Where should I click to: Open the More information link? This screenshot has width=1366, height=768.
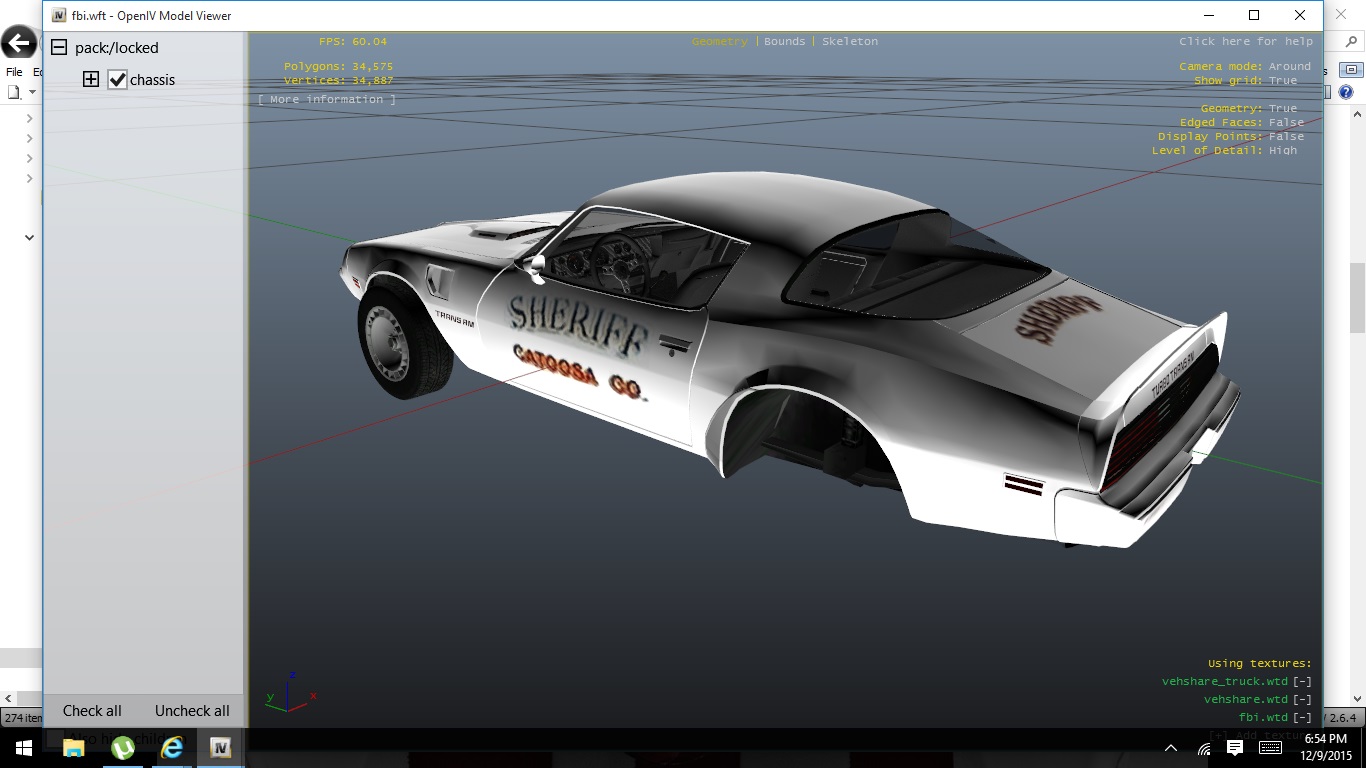click(x=327, y=100)
